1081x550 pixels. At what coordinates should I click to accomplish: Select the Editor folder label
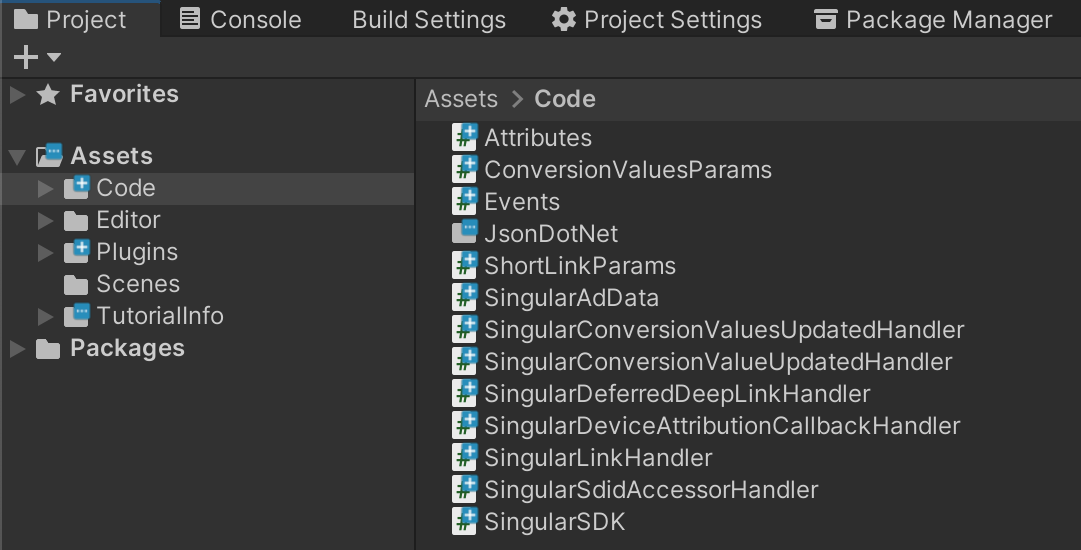[128, 220]
